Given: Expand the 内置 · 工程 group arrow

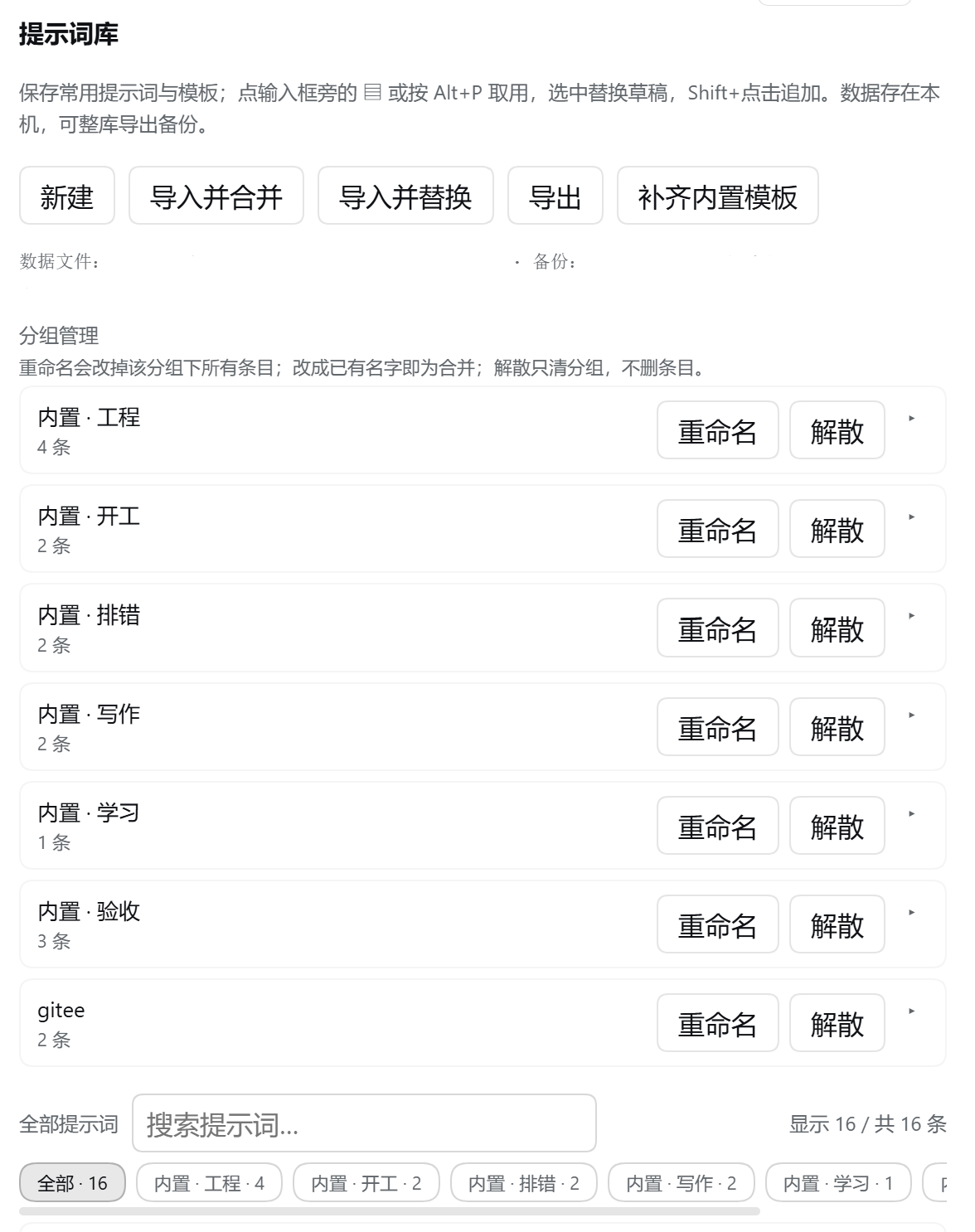Looking at the screenshot, I should tap(912, 419).
